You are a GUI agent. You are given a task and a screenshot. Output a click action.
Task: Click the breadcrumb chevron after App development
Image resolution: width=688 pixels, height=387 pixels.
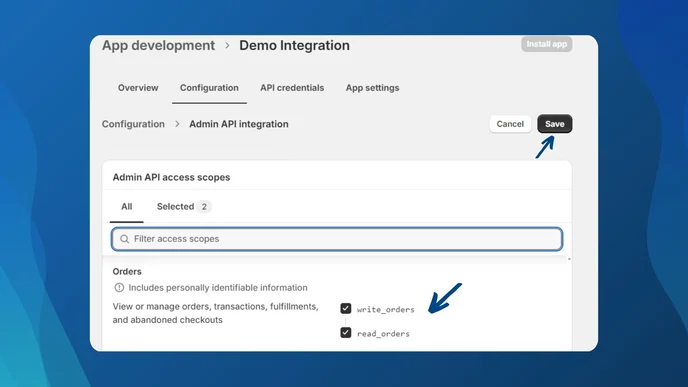tap(227, 45)
